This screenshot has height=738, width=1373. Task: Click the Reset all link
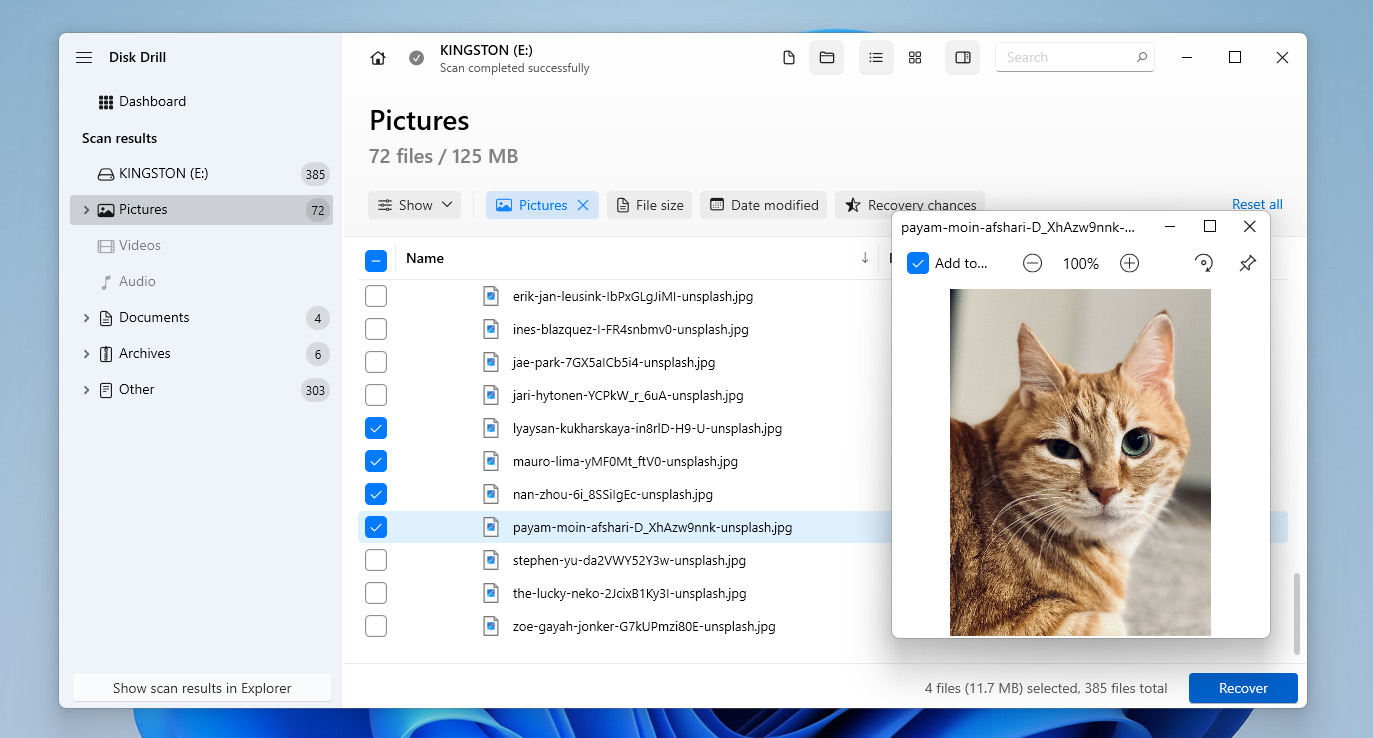pos(1257,205)
